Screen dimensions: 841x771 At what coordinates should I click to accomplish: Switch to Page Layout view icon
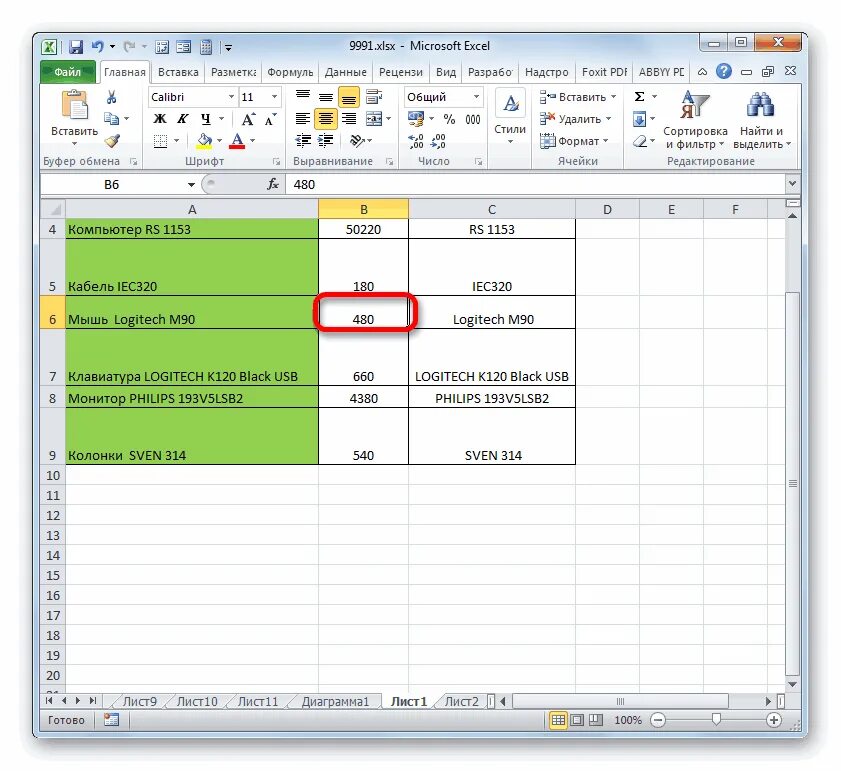[x=577, y=720]
